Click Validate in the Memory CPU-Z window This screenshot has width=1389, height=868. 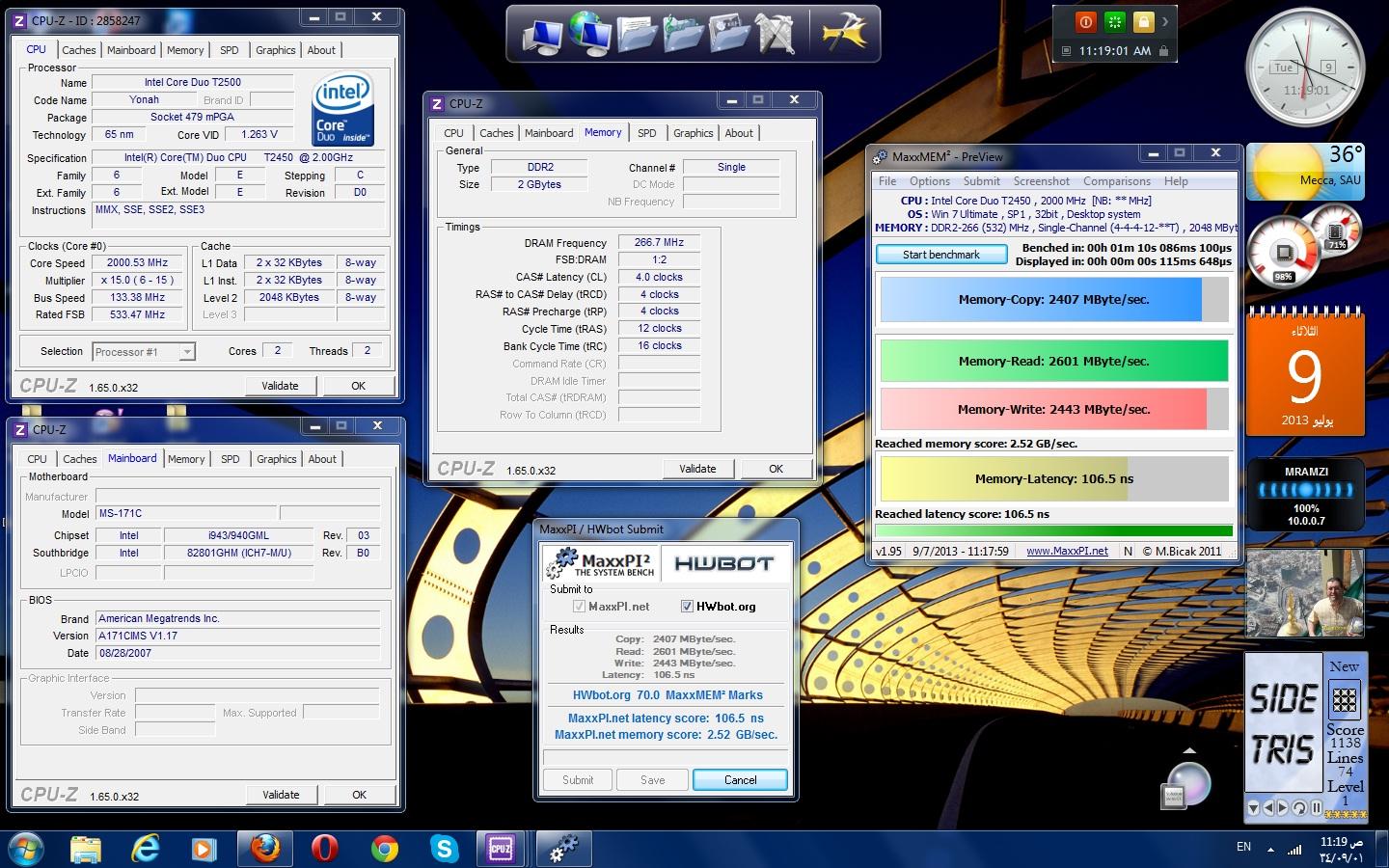click(x=697, y=469)
